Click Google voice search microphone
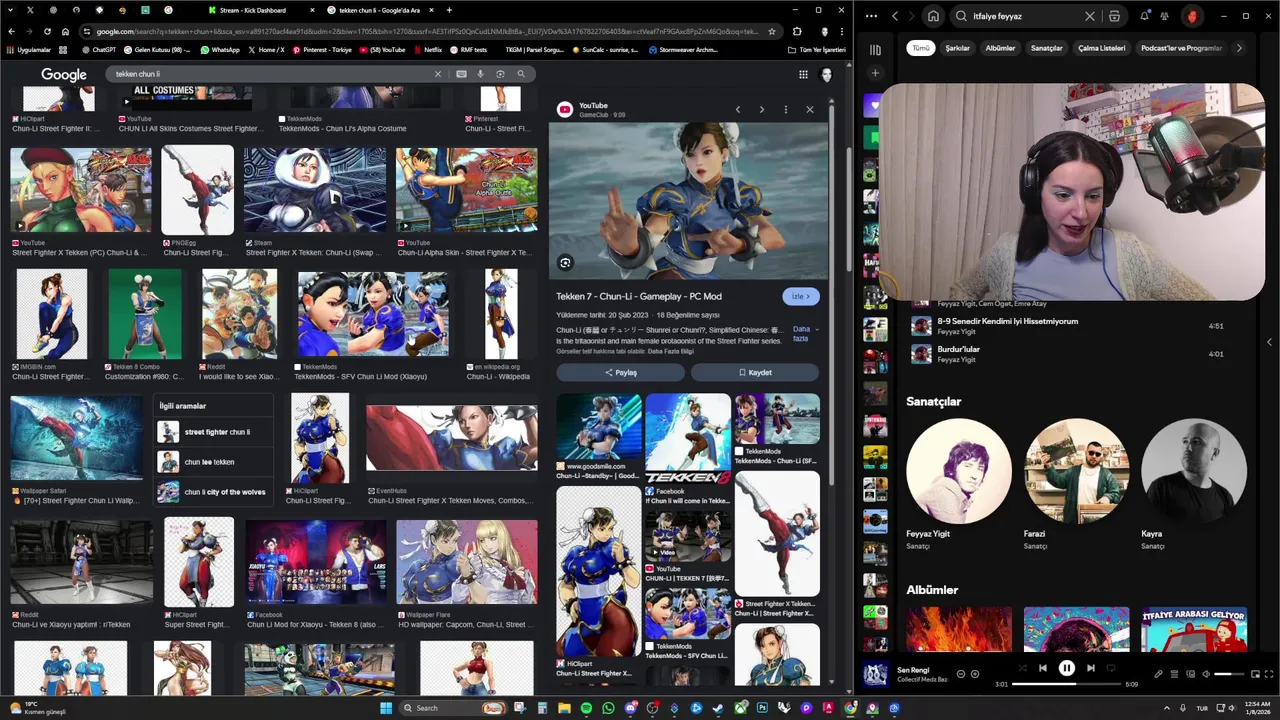Screen dimensions: 1280x720 [480, 74]
